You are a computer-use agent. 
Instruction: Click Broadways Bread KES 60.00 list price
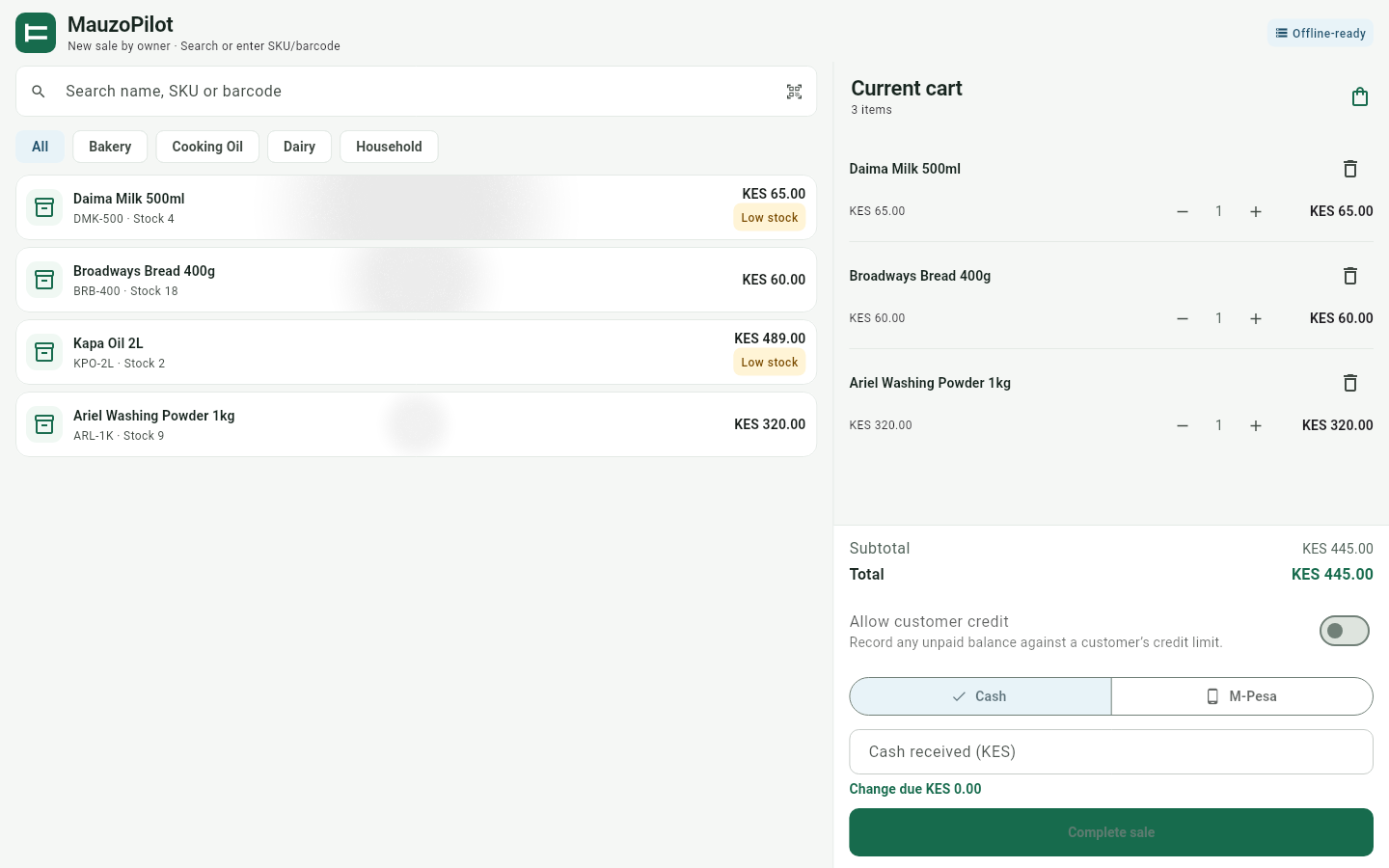point(774,280)
